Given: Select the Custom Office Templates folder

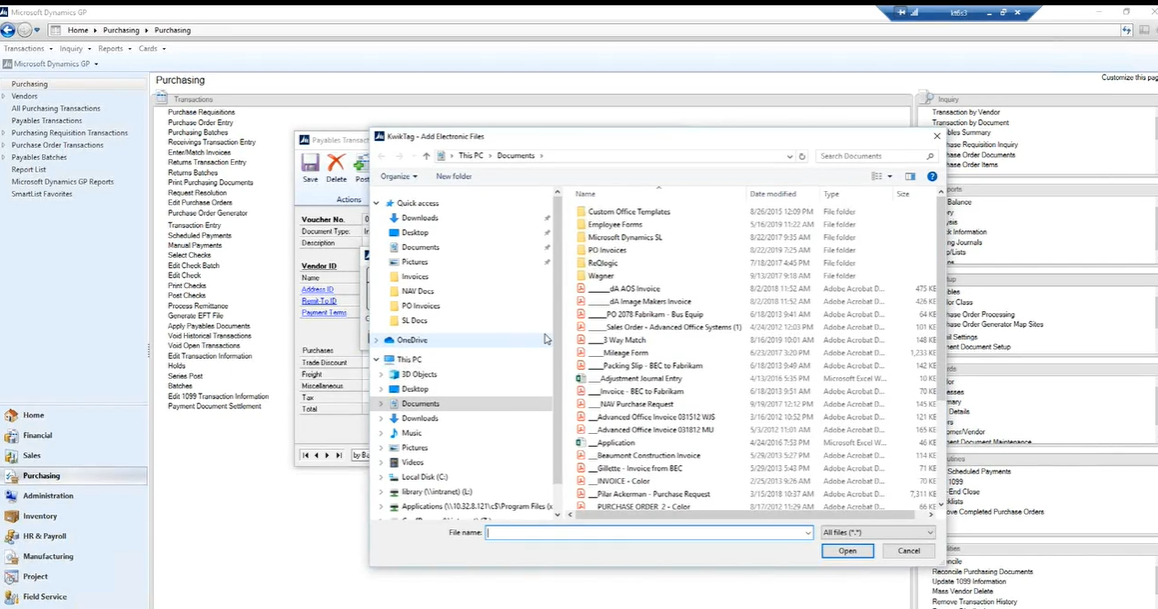Looking at the screenshot, I should point(628,212).
